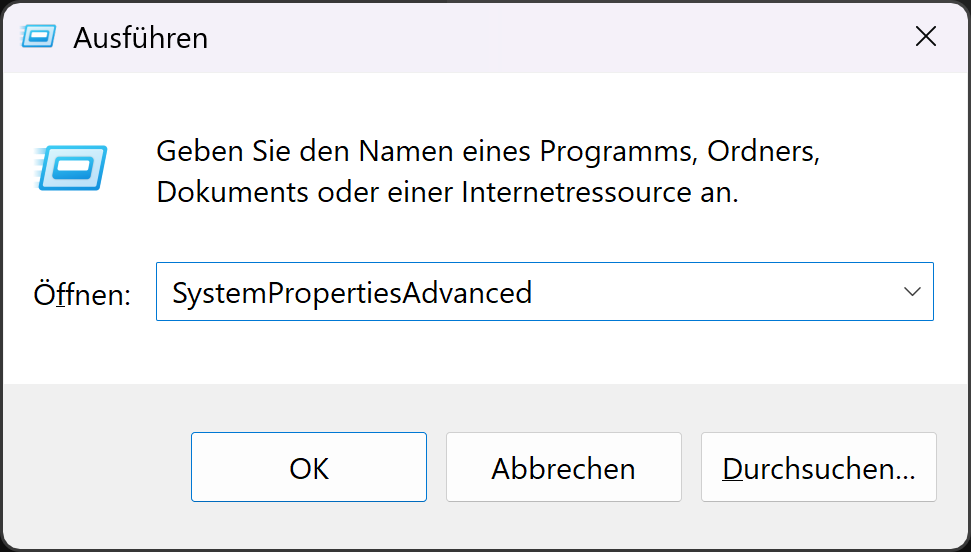This screenshot has width=971, height=552.
Task: Expand the Öffnen combo box history arrow
Action: point(911,292)
